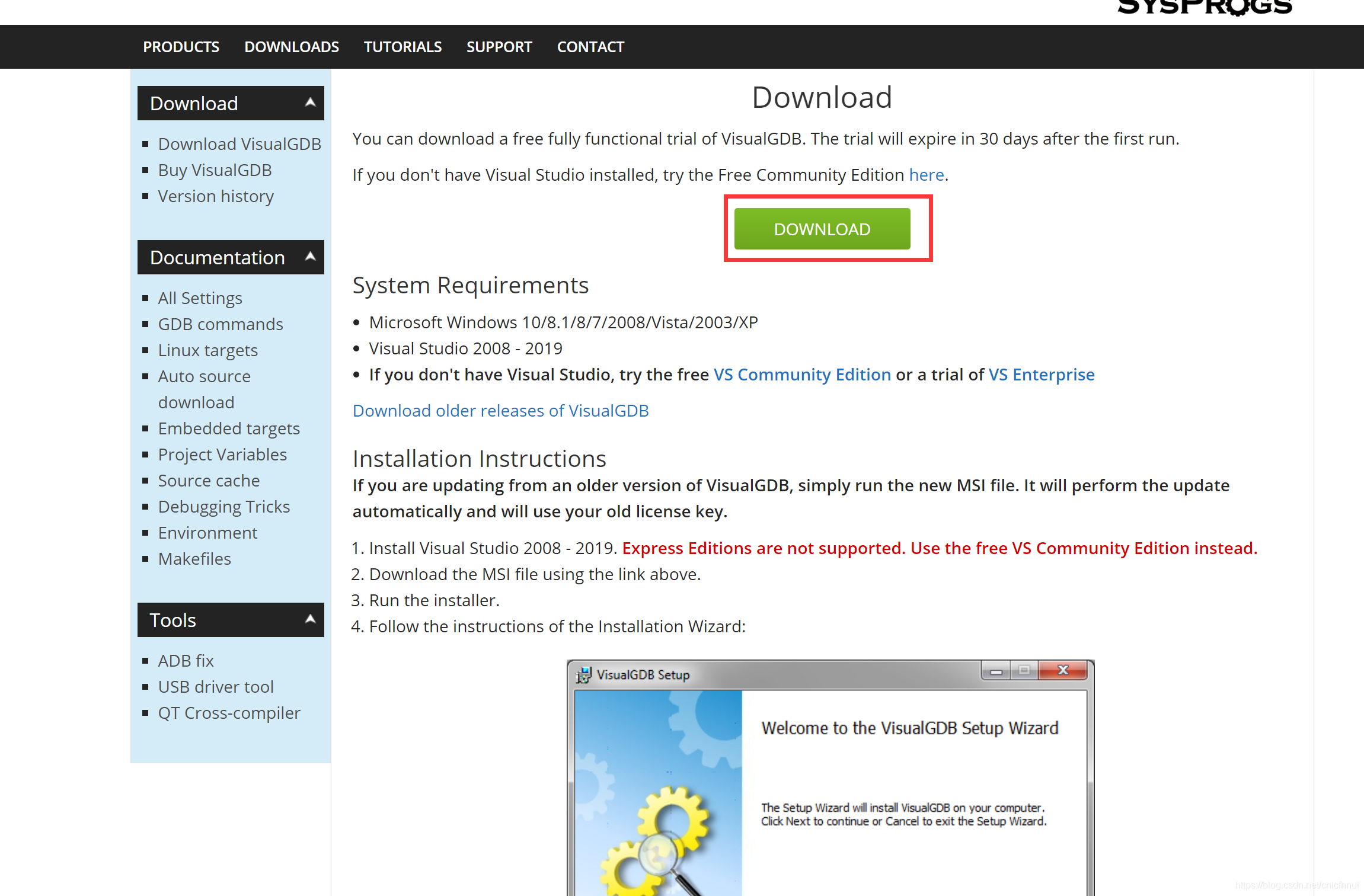Click the green DOWNLOAD button
Screen dimensions: 1364x896
pyautogui.click(x=822, y=229)
